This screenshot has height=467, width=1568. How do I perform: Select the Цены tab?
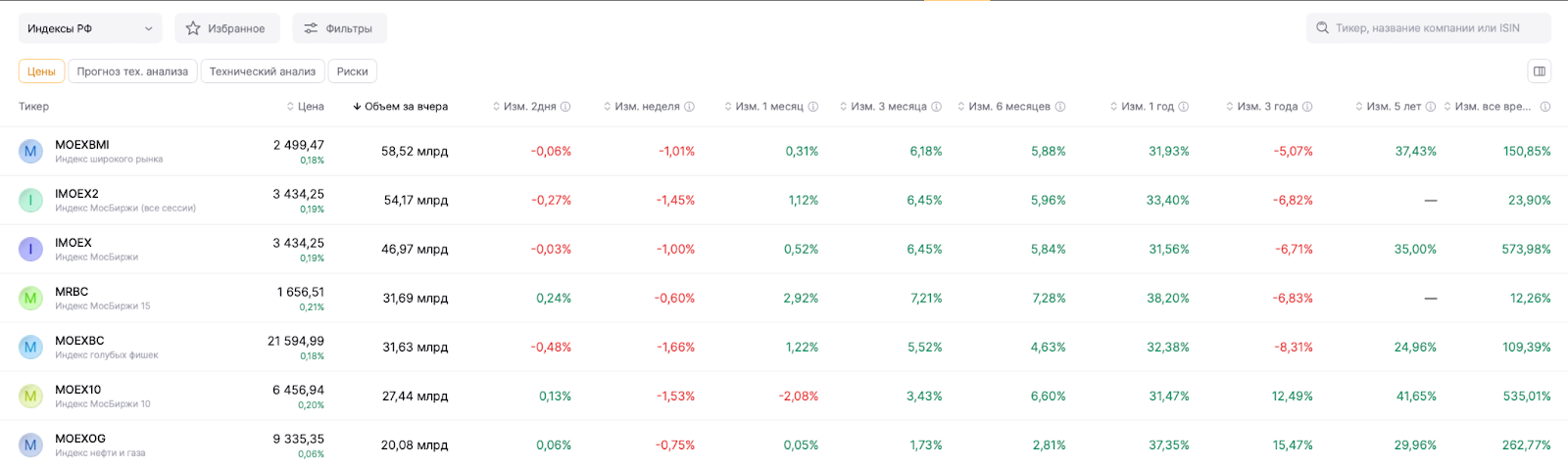[x=41, y=71]
